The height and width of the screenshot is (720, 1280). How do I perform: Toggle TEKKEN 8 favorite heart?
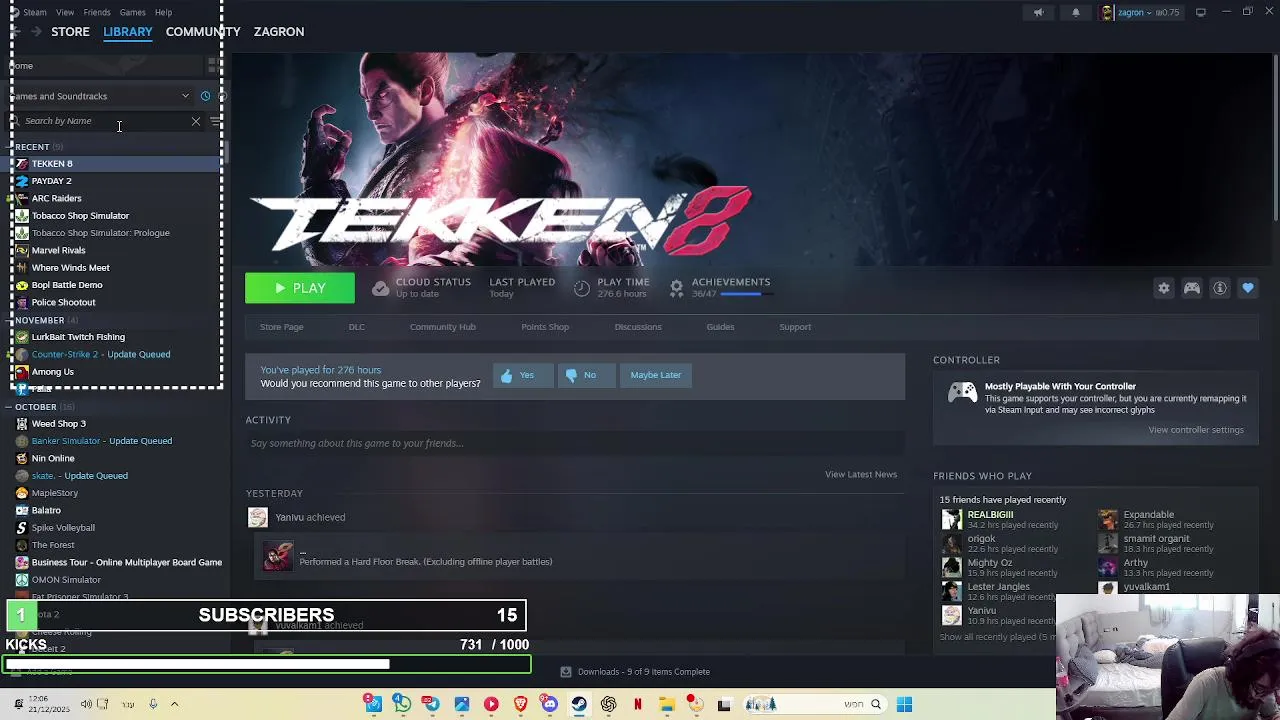tap(1248, 288)
